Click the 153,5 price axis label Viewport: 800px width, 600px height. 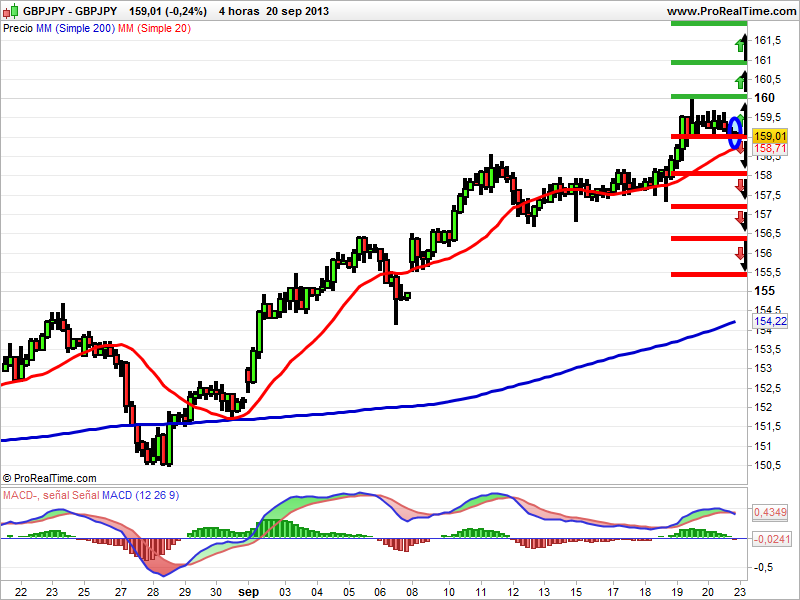(x=767, y=349)
